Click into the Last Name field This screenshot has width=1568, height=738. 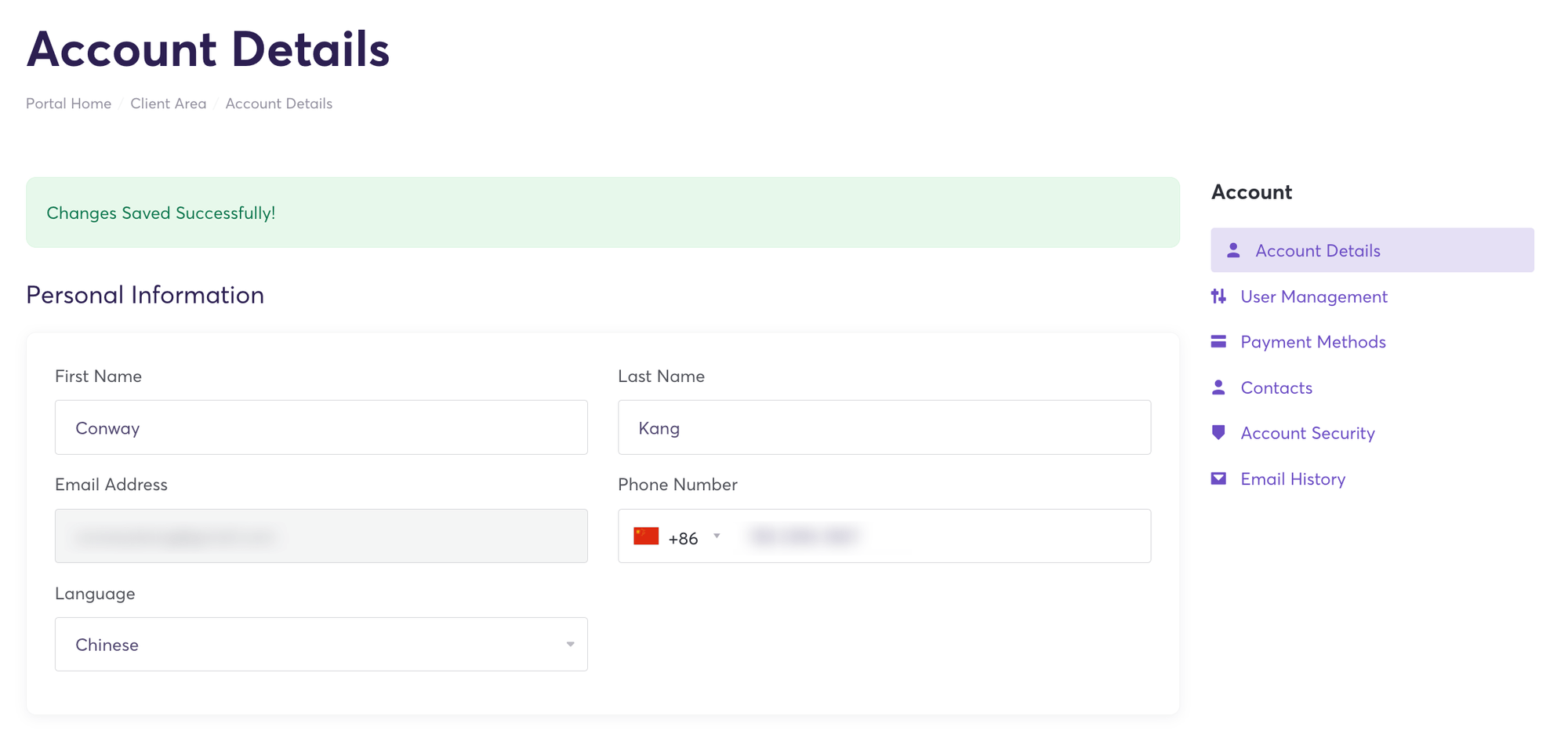click(884, 427)
